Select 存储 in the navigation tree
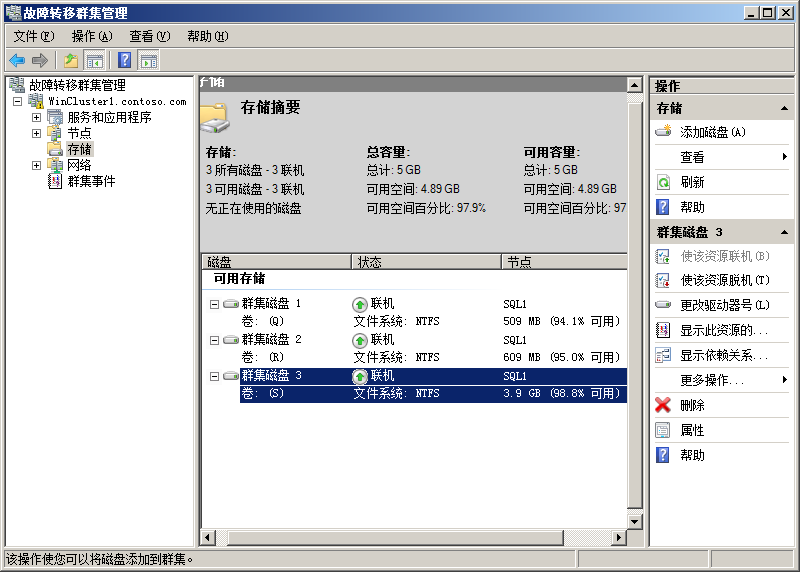 click(79, 149)
